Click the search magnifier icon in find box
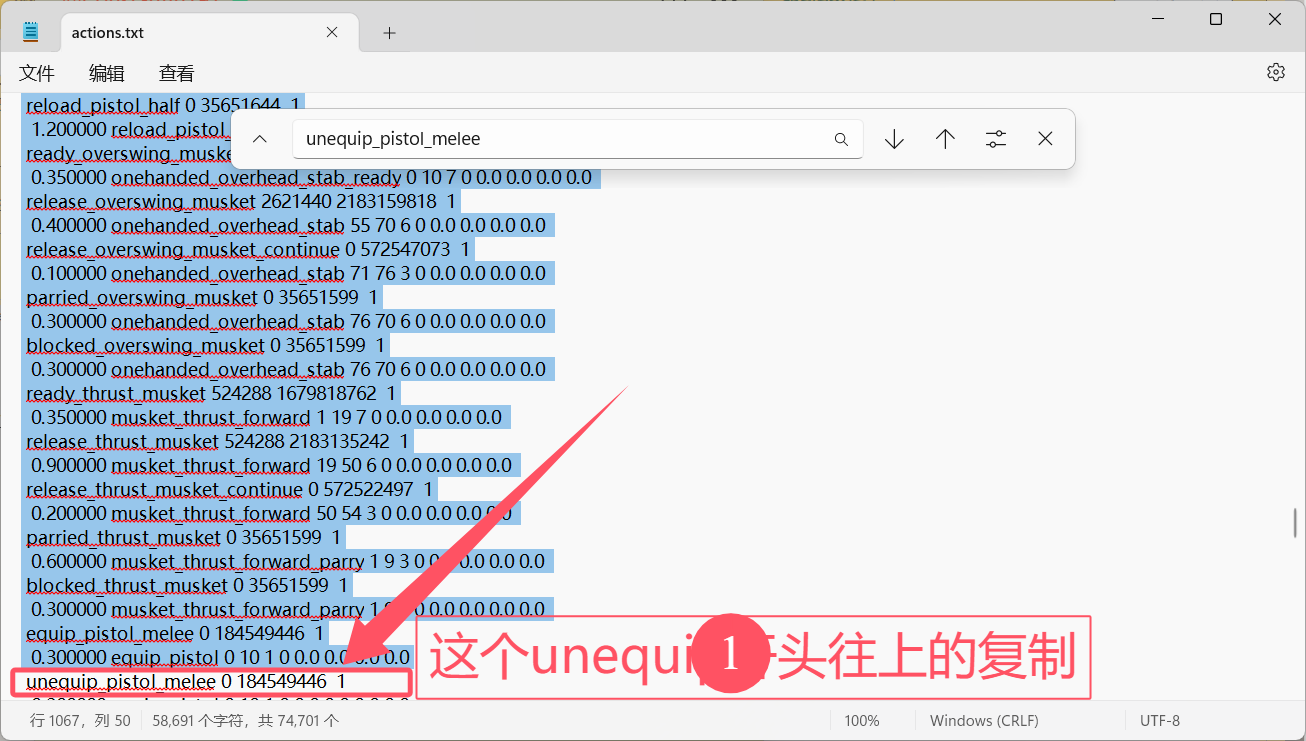The height and width of the screenshot is (741, 1306). point(841,140)
